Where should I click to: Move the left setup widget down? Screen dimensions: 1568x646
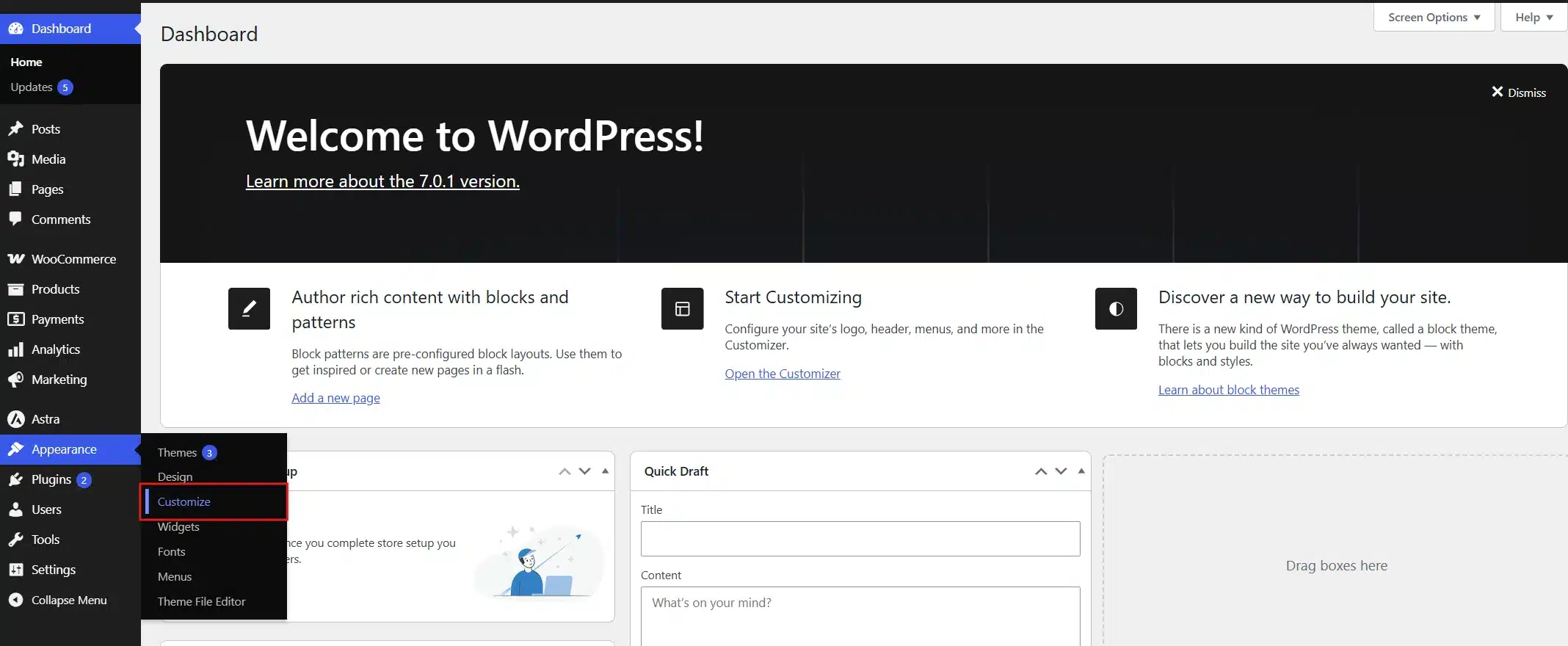click(585, 471)
